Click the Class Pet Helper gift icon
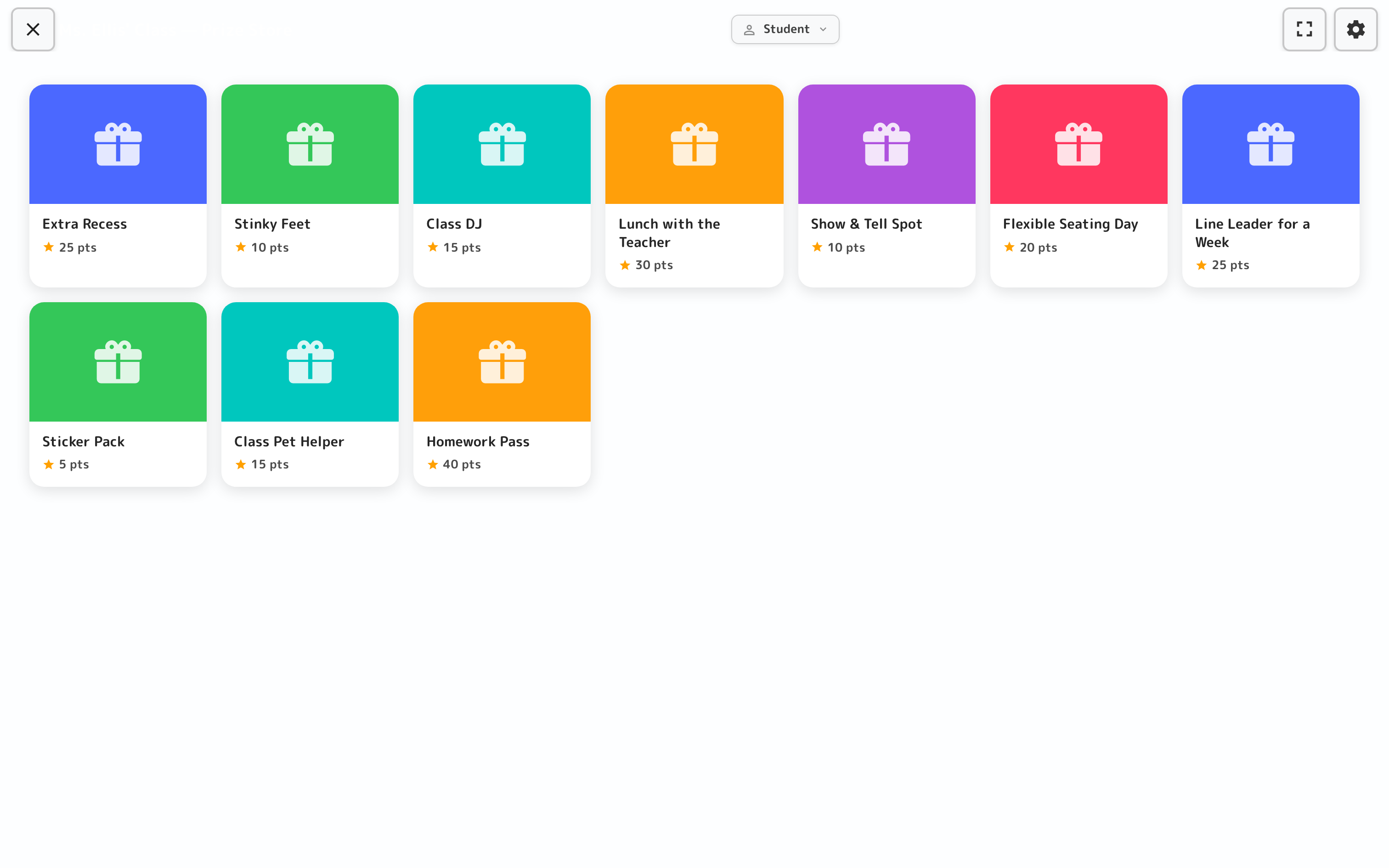The height and width of the screenshot is (868, 1389). [x=310, y=362]
